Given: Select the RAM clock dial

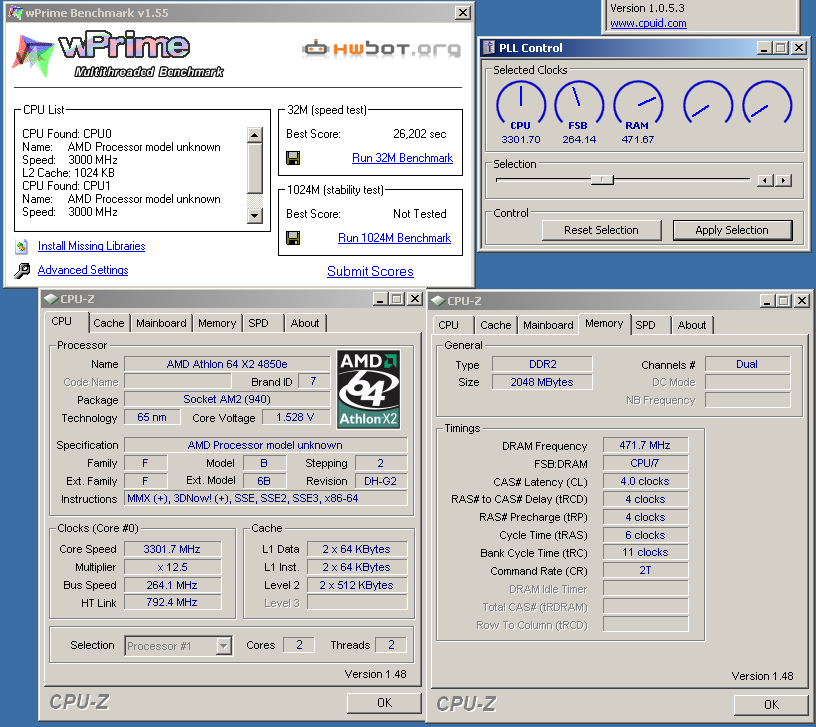Looking at the screenshot, I should pyautogui.click(x=638, y=106).
